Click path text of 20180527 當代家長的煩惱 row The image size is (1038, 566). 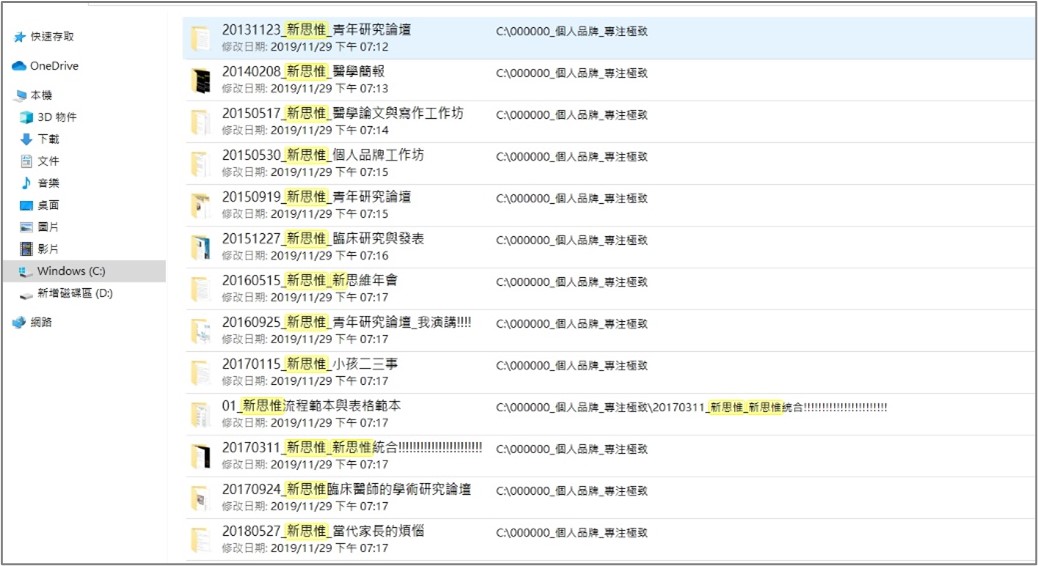coord(572,532)
